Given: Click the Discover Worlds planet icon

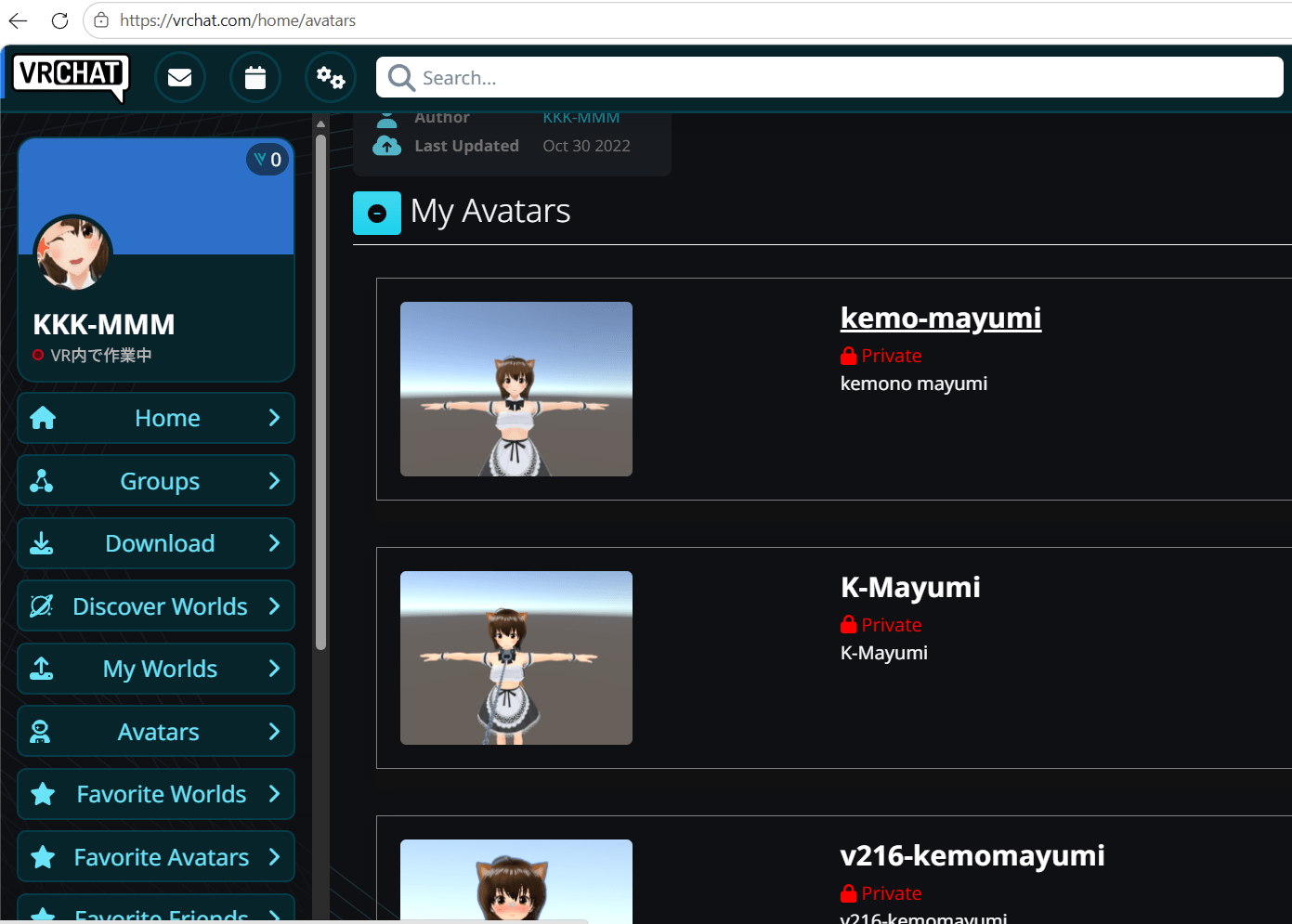Looking at the screenshot, I should pos(42,605).
